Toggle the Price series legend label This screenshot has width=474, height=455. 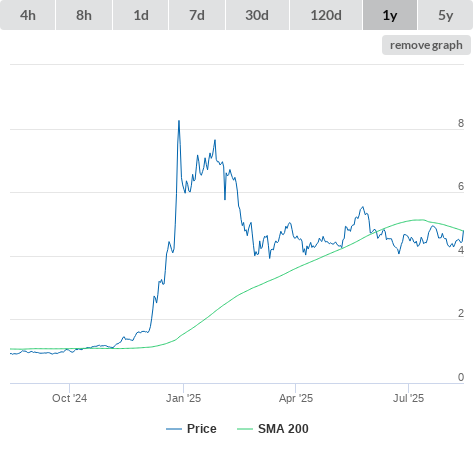pyautogui.click(x=202, y=429)
